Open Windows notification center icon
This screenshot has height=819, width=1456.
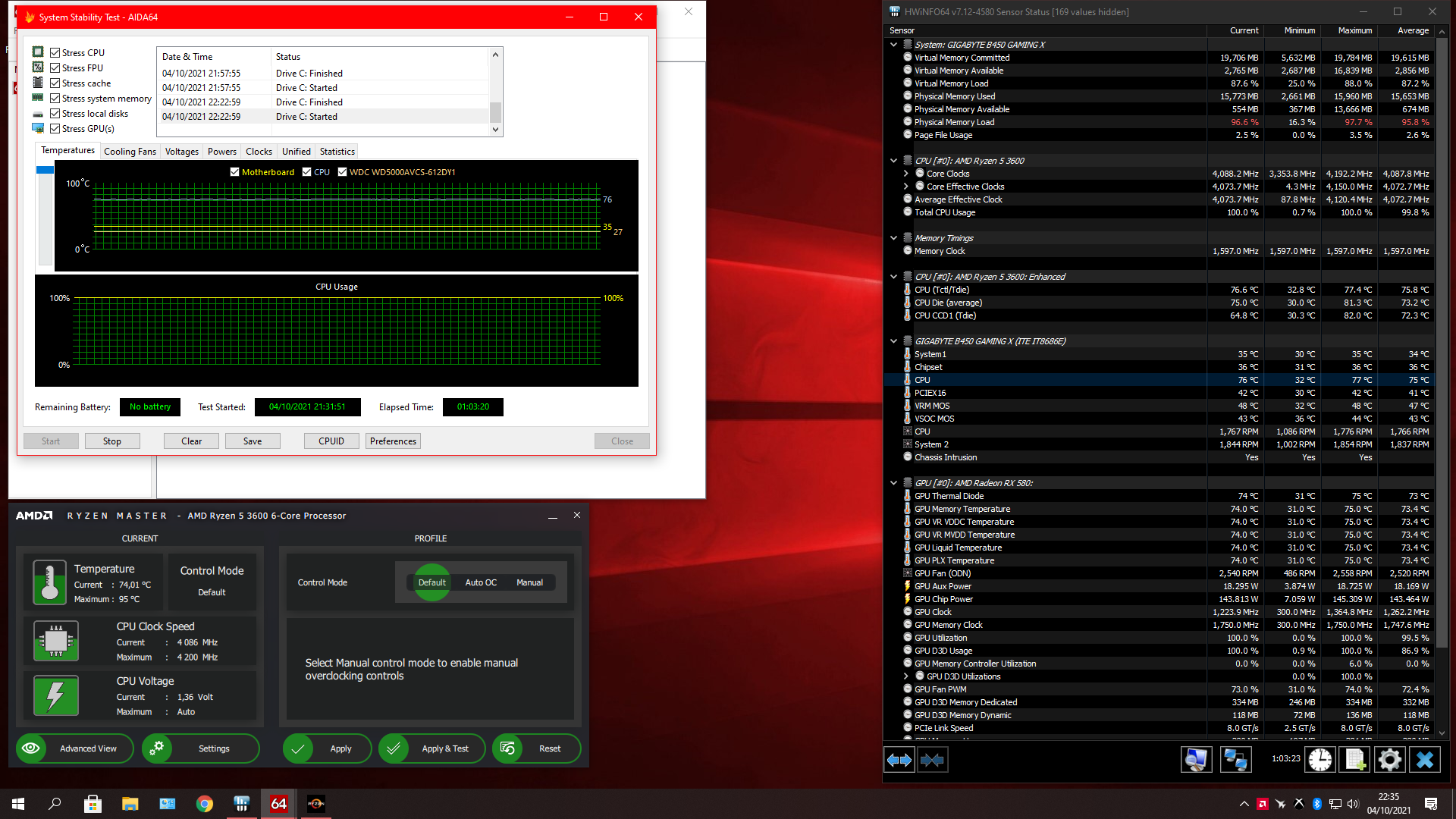pyautogui.click(x=1431, y=804)
